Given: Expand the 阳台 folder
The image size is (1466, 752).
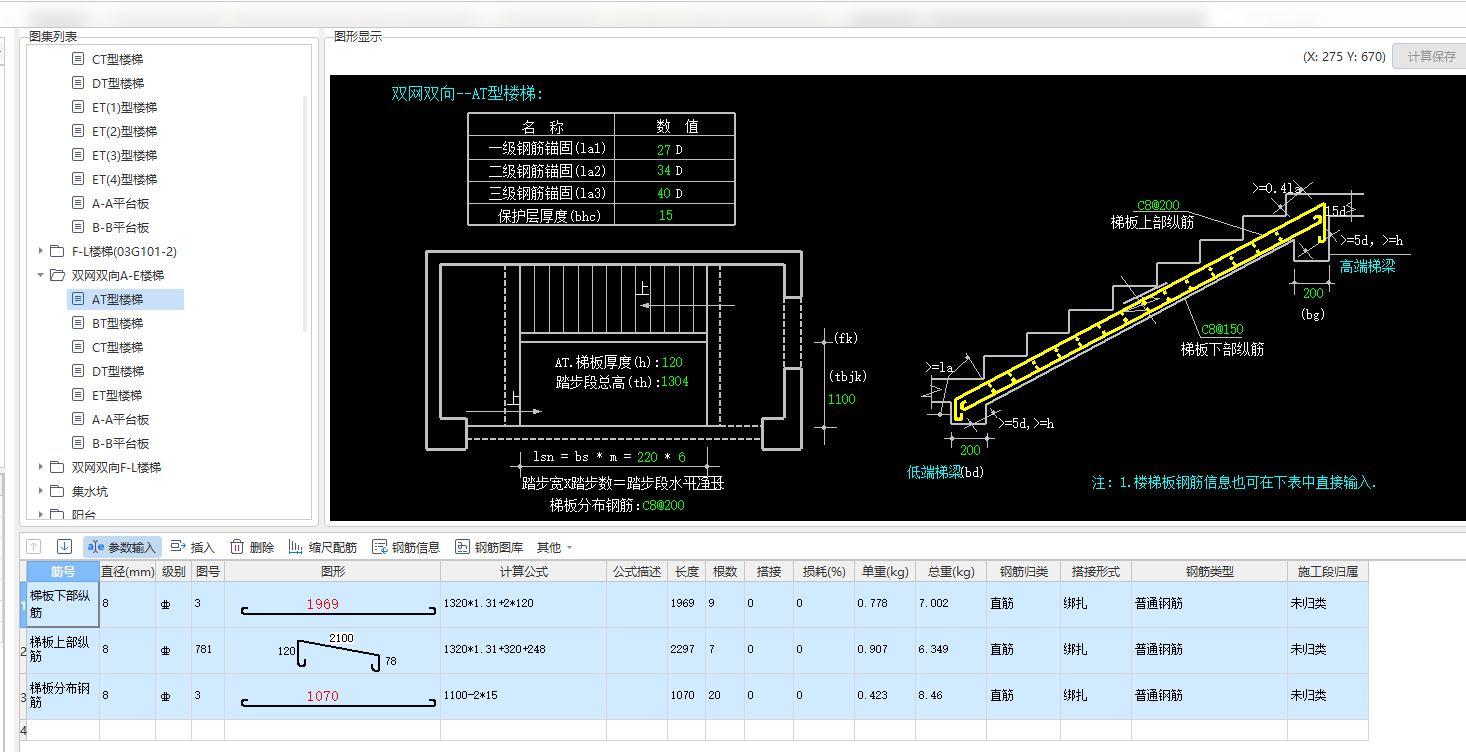Looking at the screenshot, I should (41, 515).
